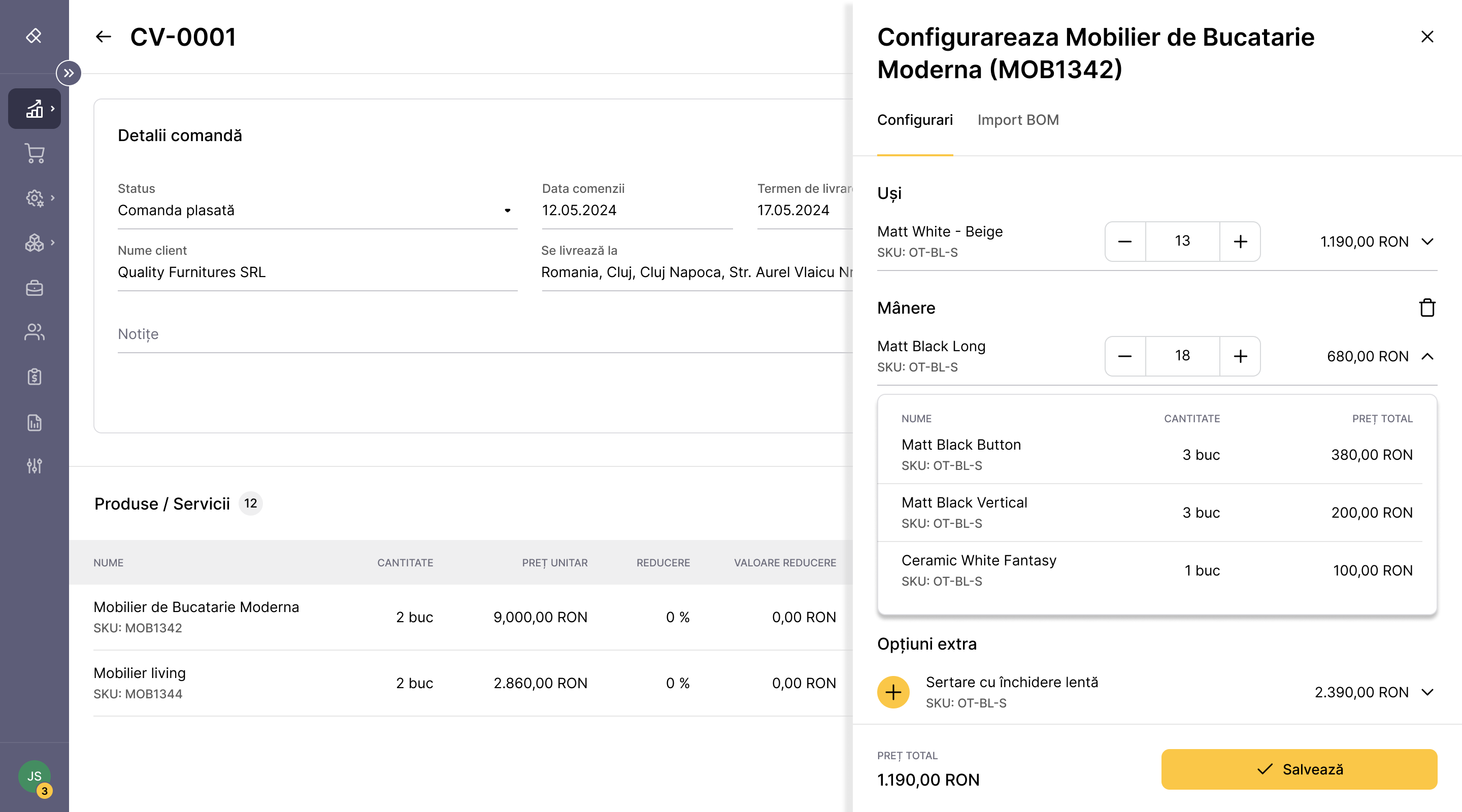Screen dimensions: 1462x812
Task: Click the 9,000,00 RON unit price cell
Action: click(540, 617)
